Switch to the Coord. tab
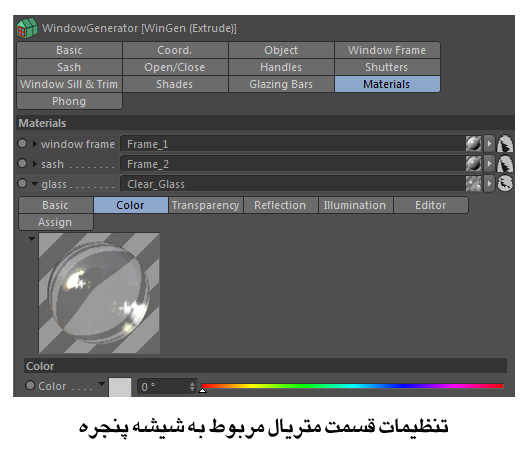This screenshot has height=452, width=530. (175, 50)
